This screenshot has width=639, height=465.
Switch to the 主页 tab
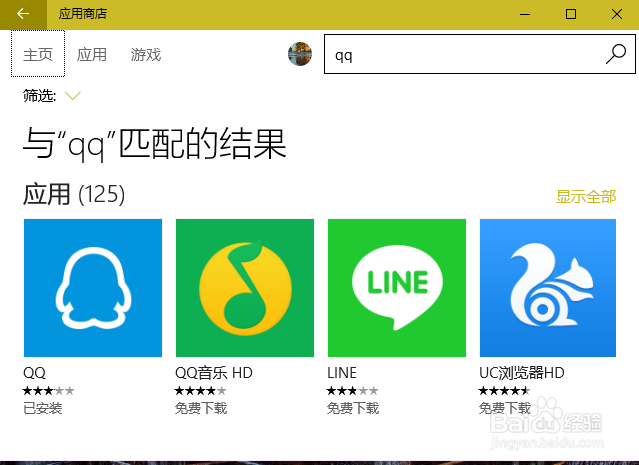point(38,54)
